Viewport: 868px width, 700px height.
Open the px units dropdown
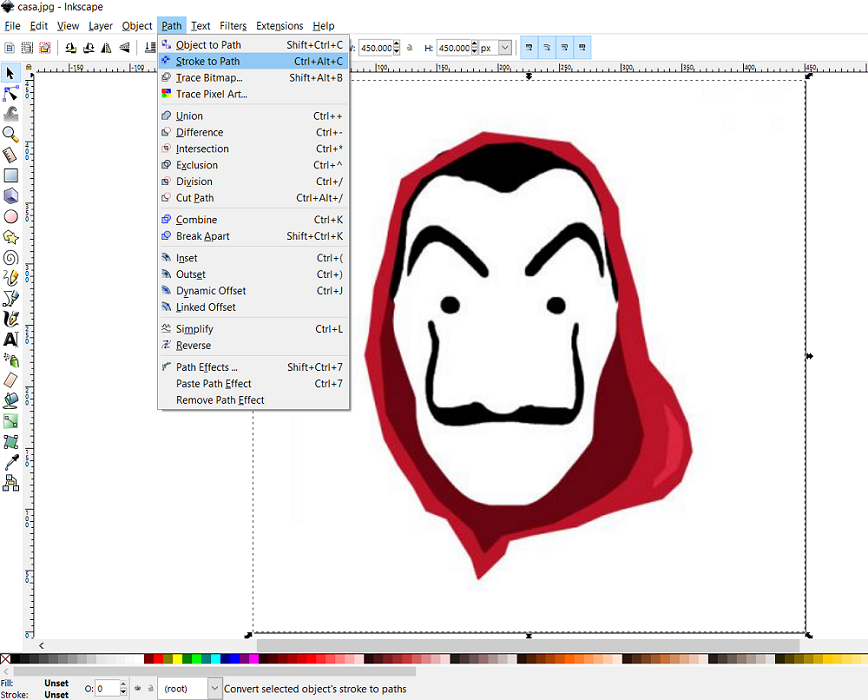coord(505,48)
